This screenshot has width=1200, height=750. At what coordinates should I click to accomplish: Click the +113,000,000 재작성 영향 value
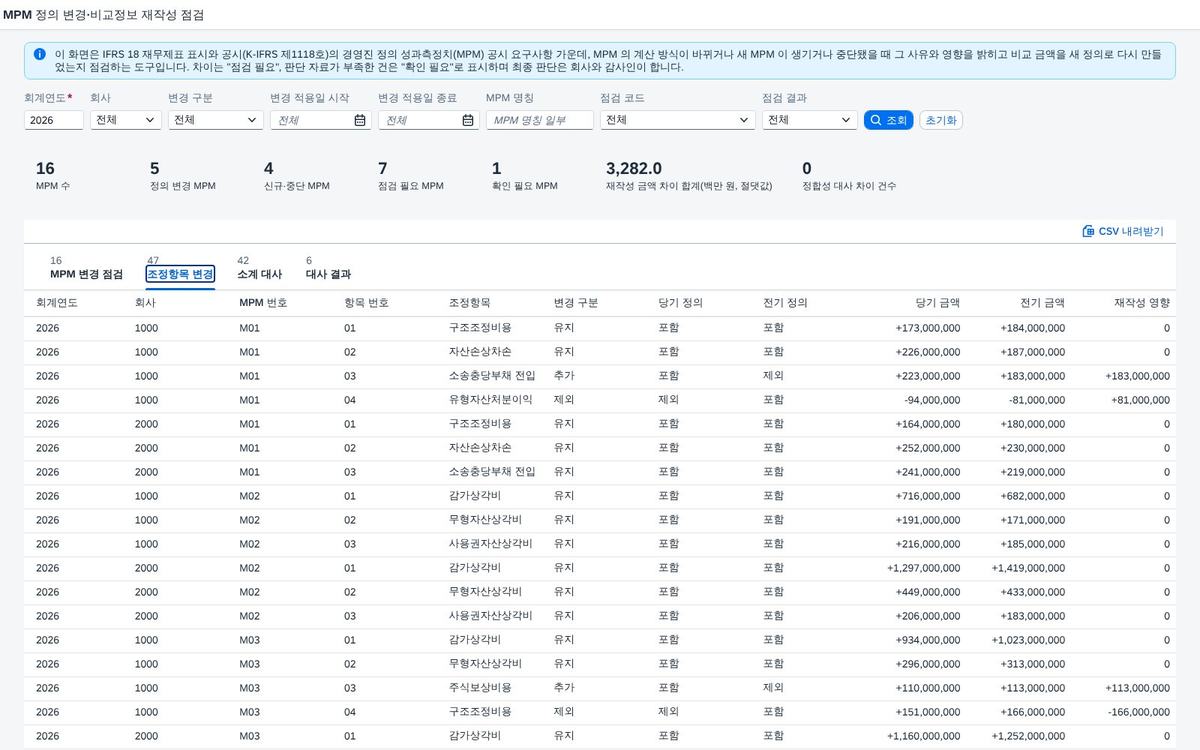tap(1138, 688)
